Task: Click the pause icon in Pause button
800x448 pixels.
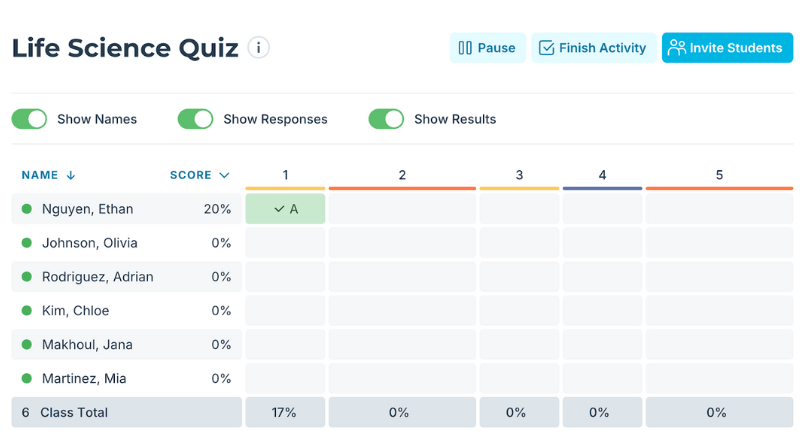Action: tap(465, 48)
